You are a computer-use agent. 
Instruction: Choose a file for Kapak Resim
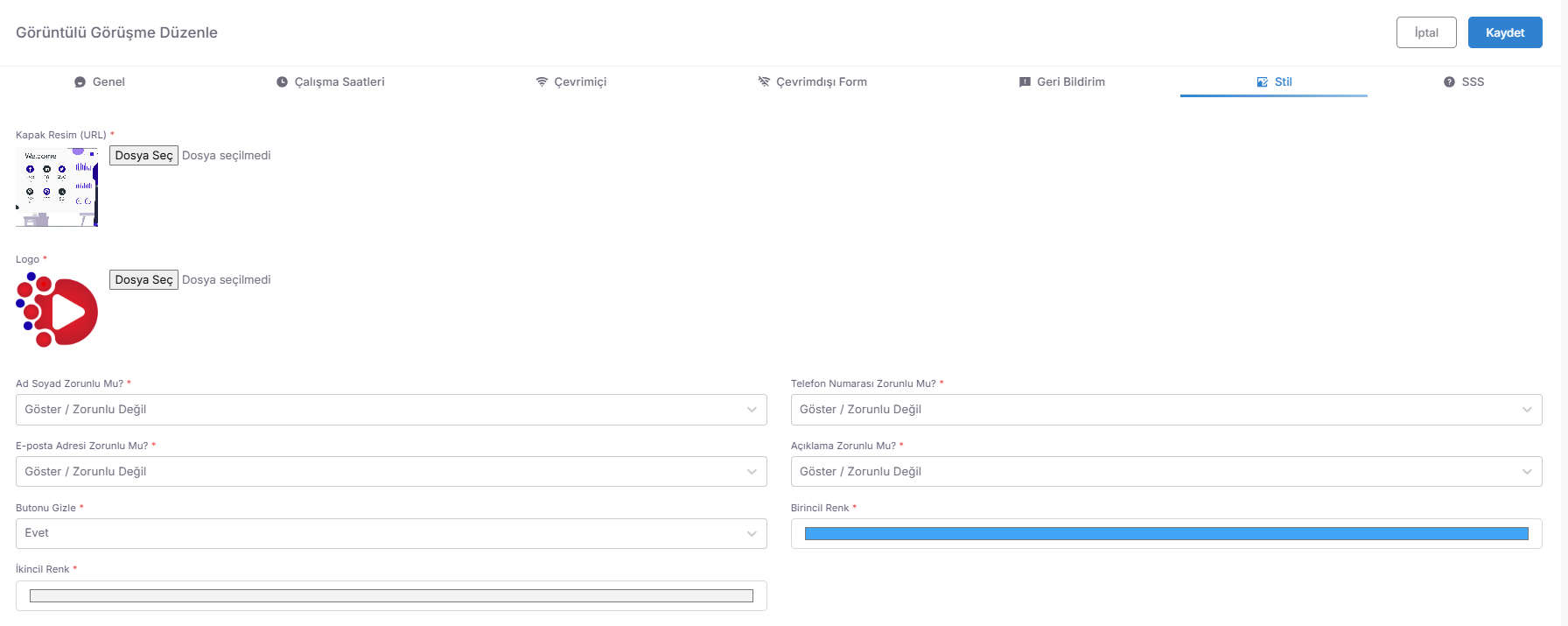[x=143, y=155]
